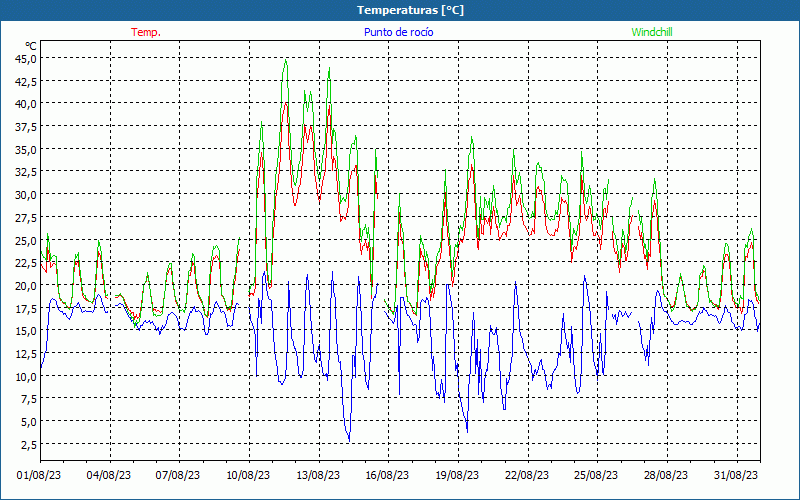Image resolution: width=800 pixels, height=500 pixels.
Task: Click the 7,5 y-axis value
Action: click(28, 399)
